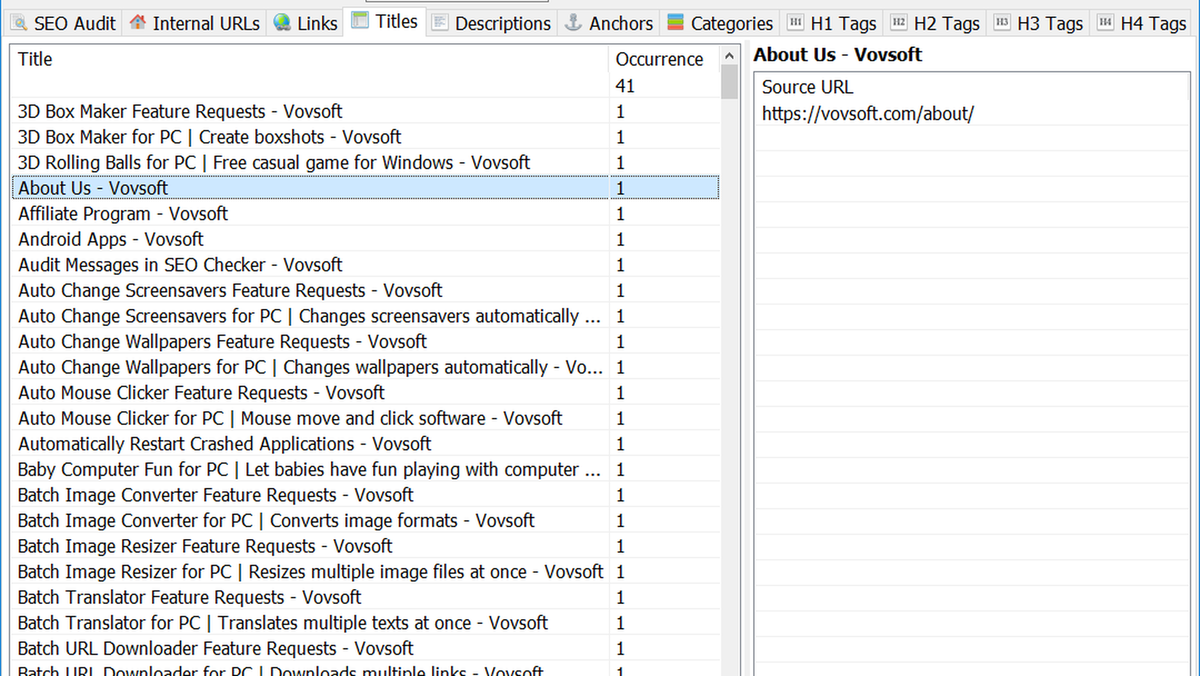Image resolution: width=1200 pixels, height=676 pixels.
Task: Select the 3D Rolling Balls for PC title
Action: point(365,162)
